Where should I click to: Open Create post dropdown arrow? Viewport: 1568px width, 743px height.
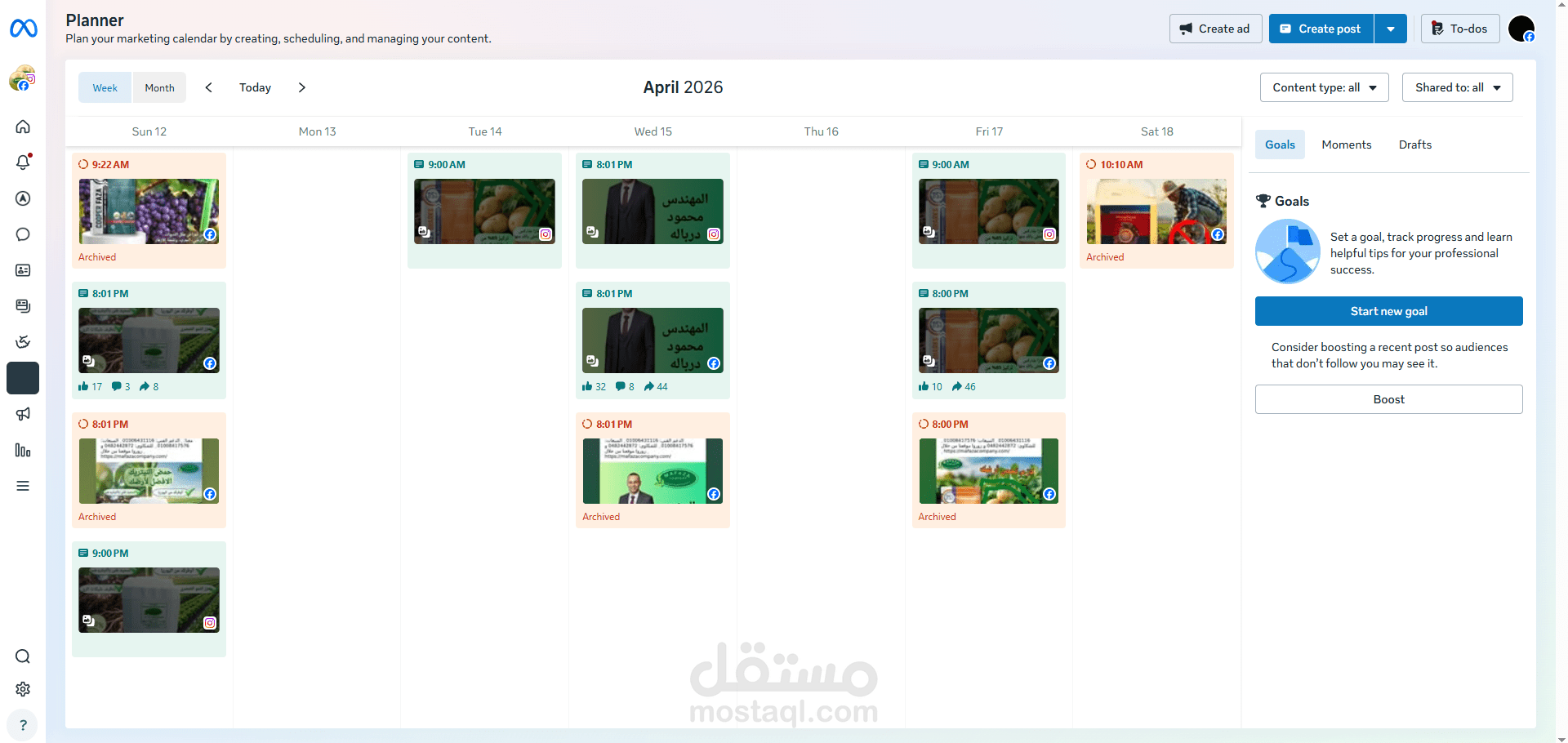coord(1391,29)
